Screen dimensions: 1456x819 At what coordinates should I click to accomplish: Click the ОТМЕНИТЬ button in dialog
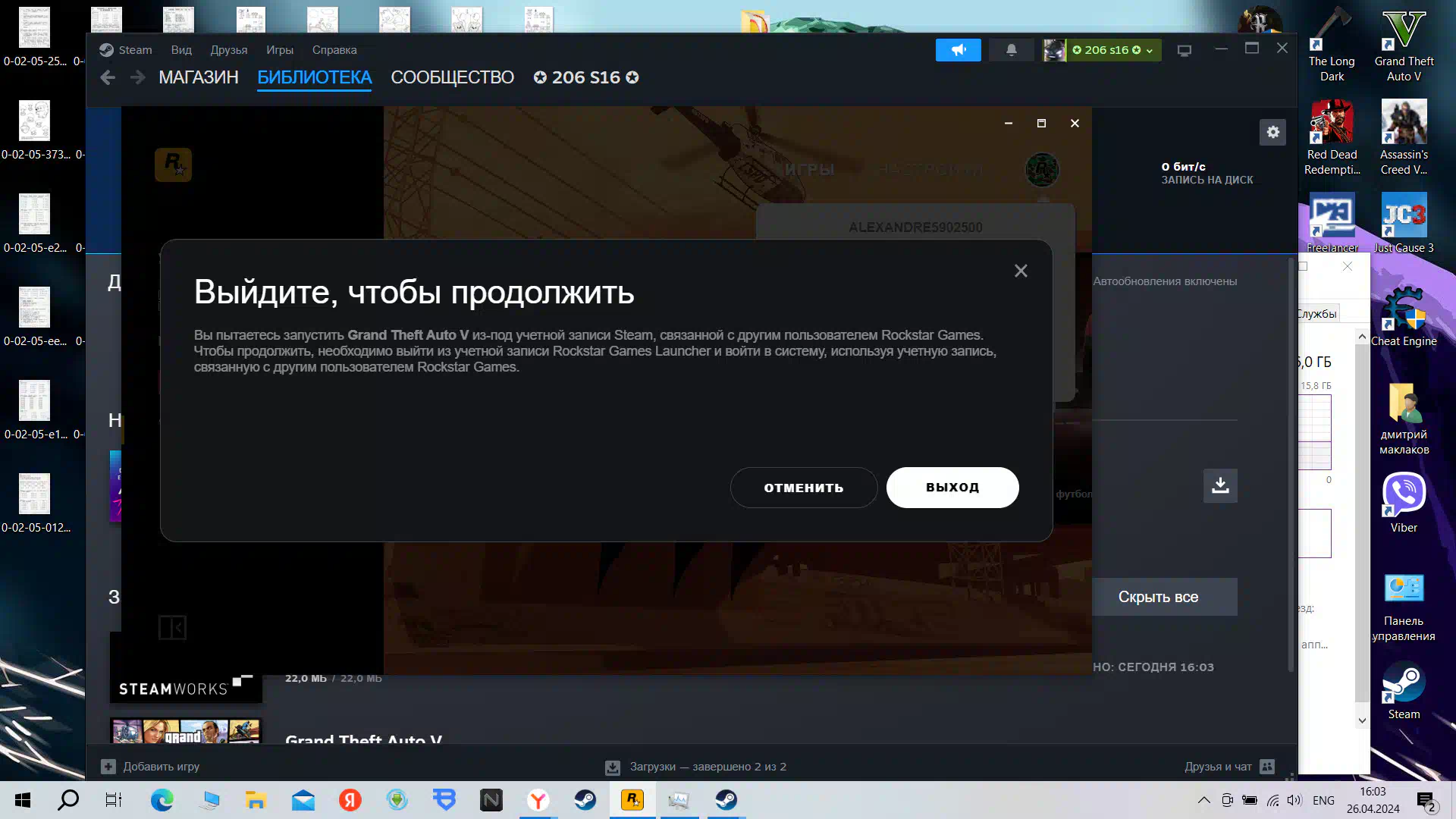804,488
